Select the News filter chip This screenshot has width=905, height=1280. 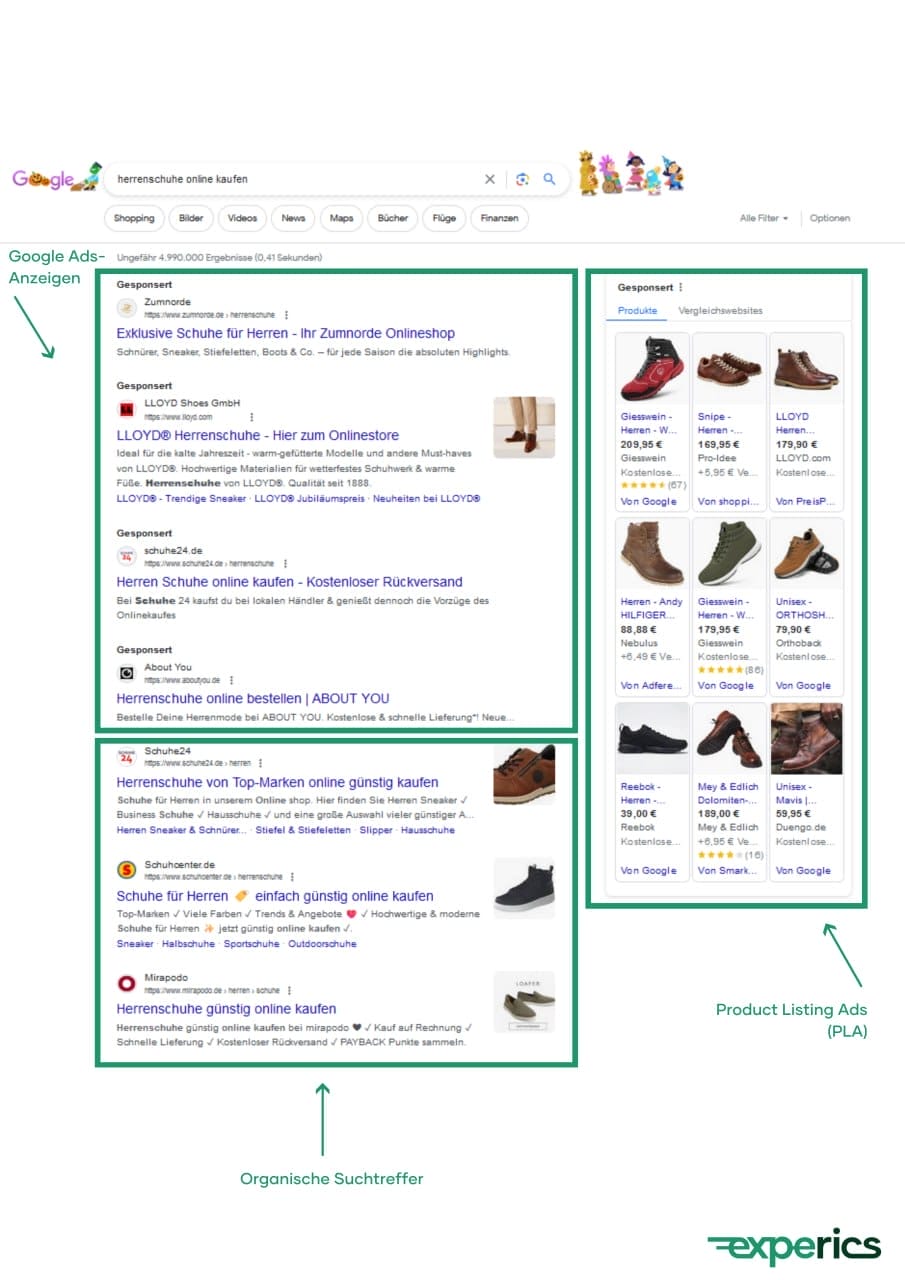pos(293,218)
